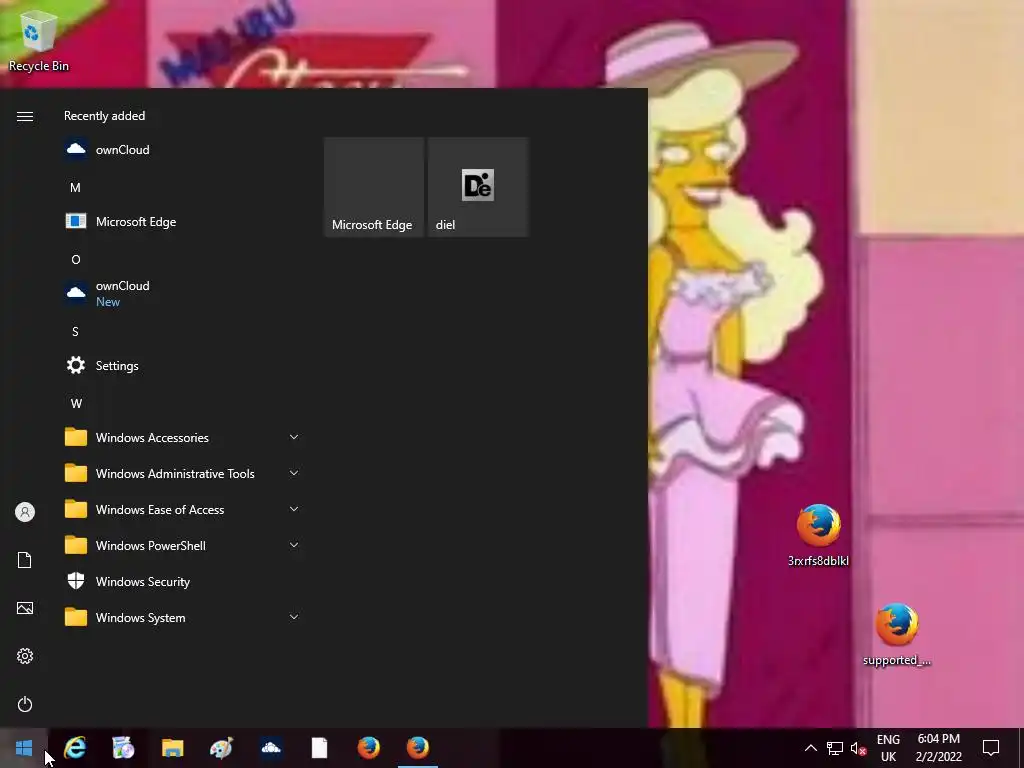Expand Windows Accessories folder chevron
1024x768 pixels.
(294, 437)
